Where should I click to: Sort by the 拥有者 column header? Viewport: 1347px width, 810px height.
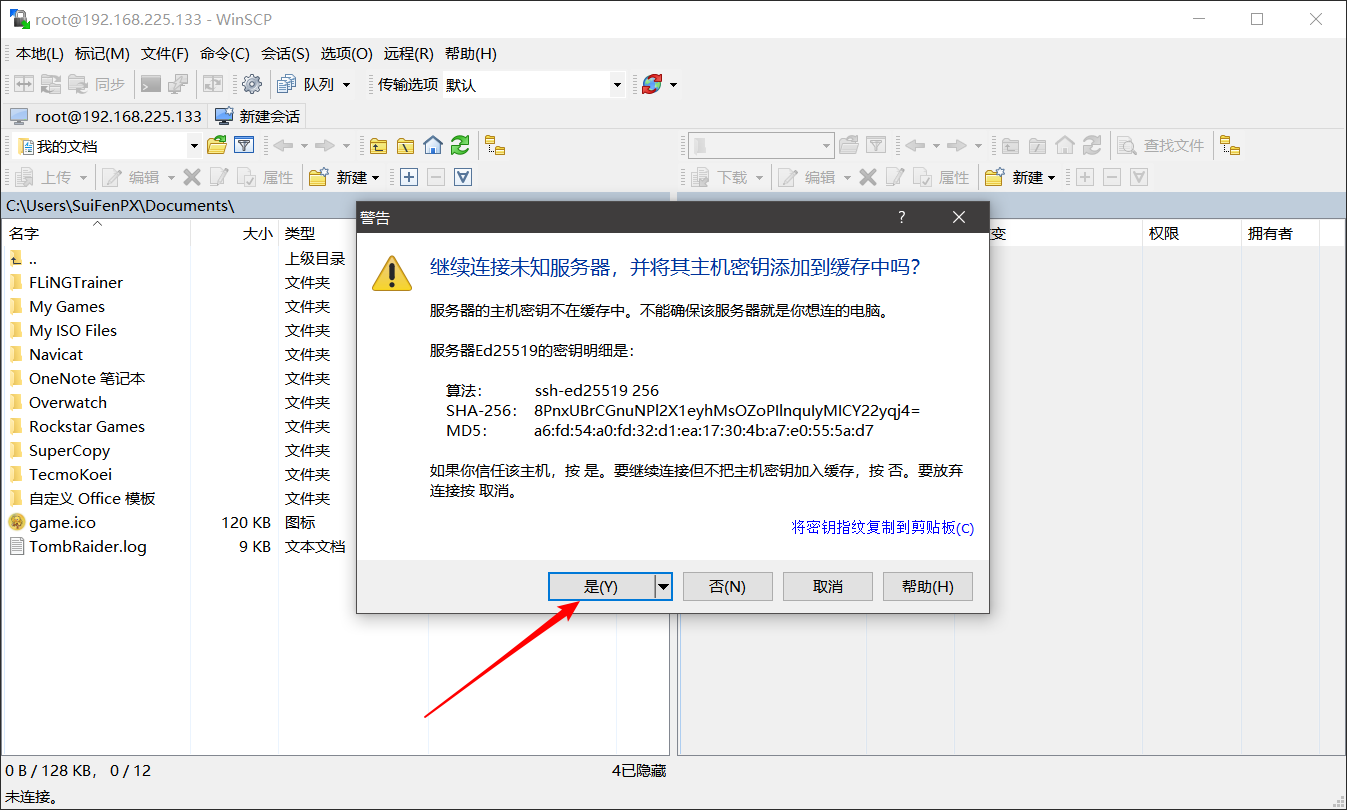coord(1280,233)
